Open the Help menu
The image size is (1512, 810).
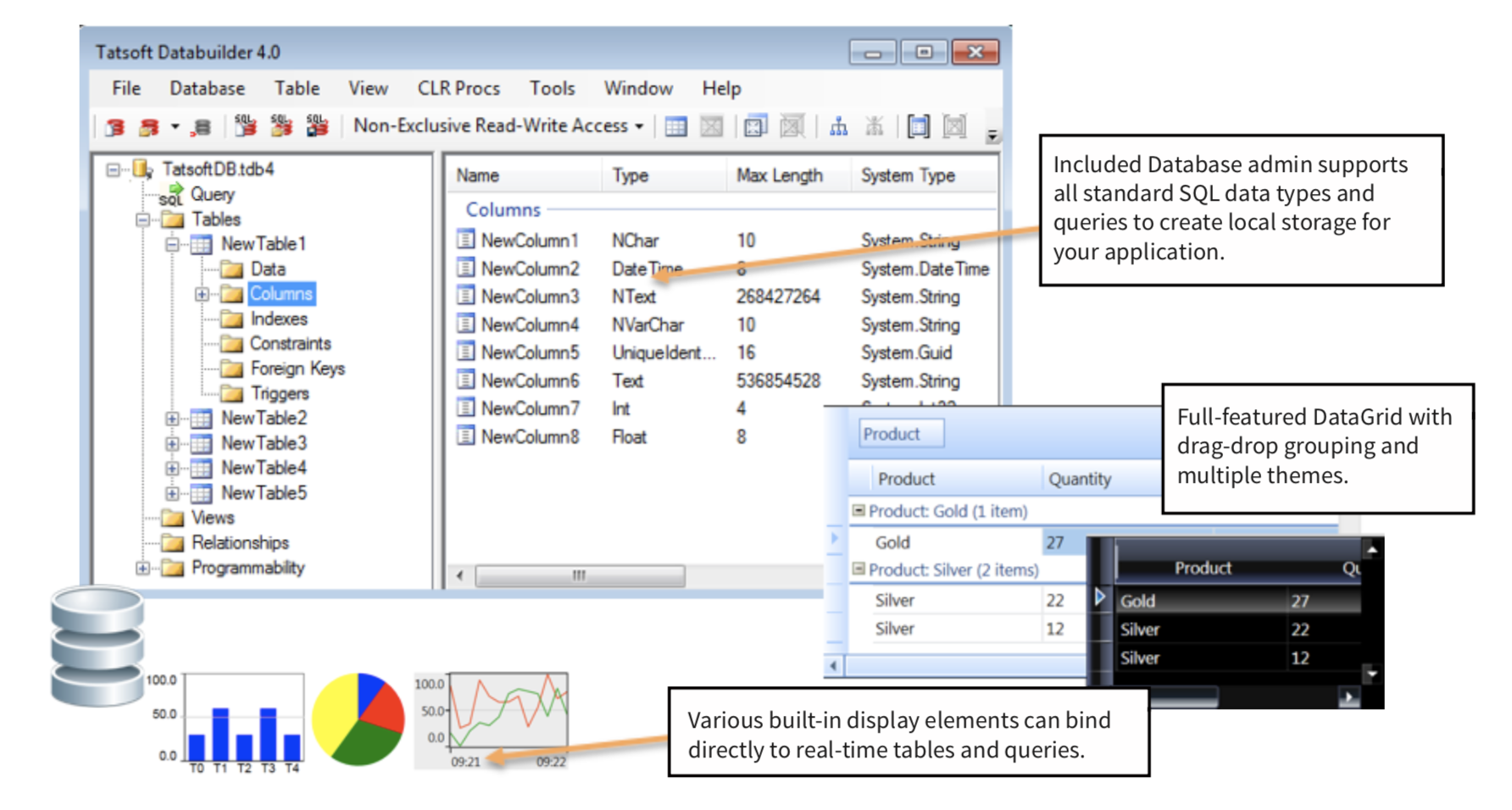coord(721,88)
